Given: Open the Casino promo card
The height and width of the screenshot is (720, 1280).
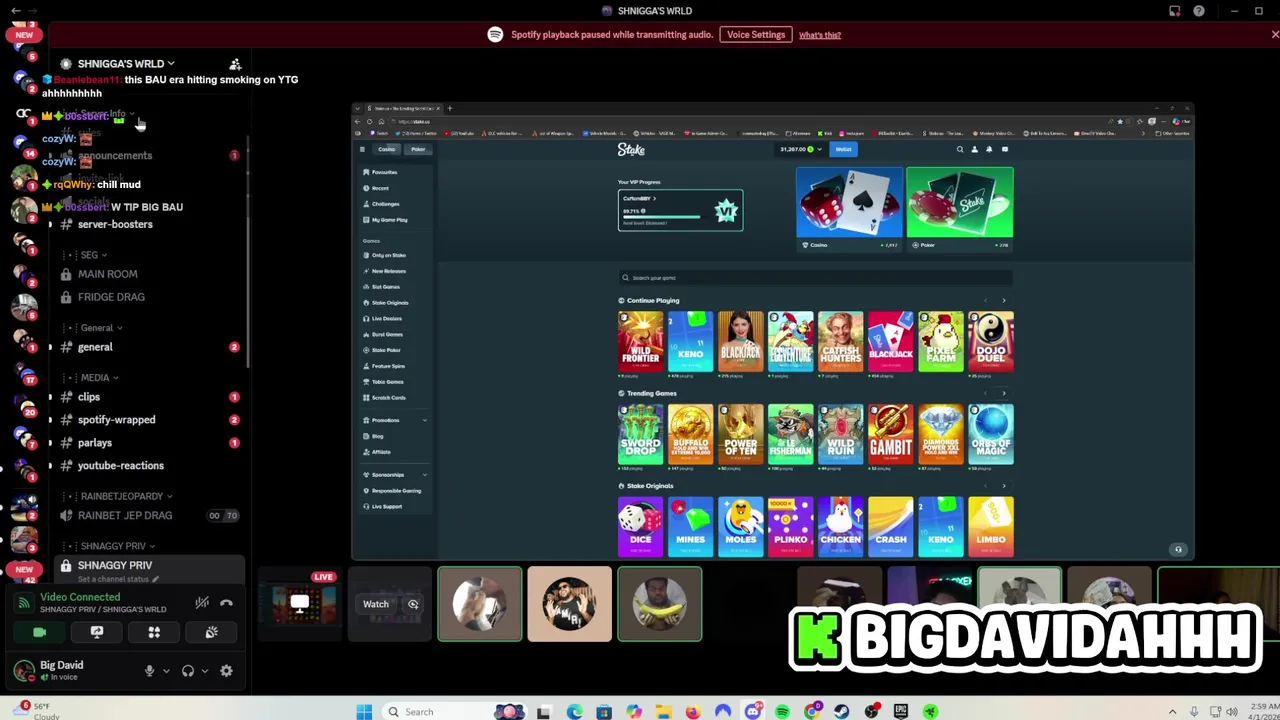Looking at the screenshot, I should point(849,208).
